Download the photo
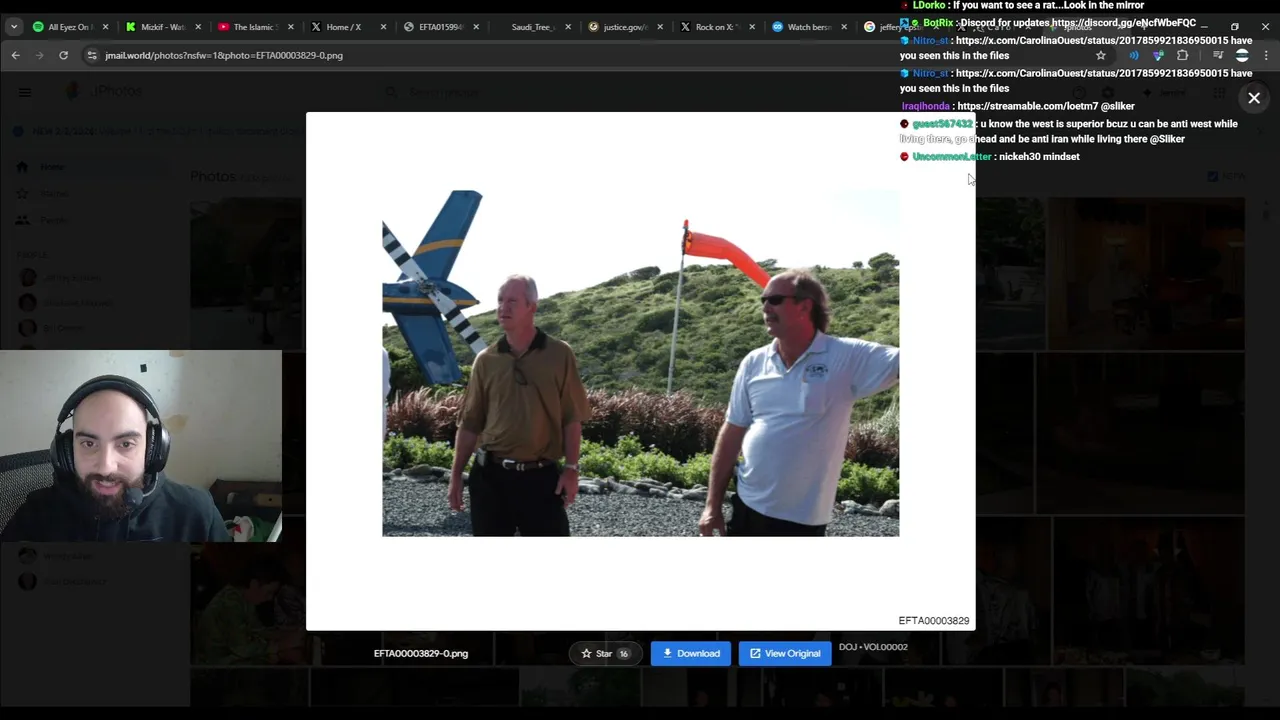1280x720 pixels. 691,653
